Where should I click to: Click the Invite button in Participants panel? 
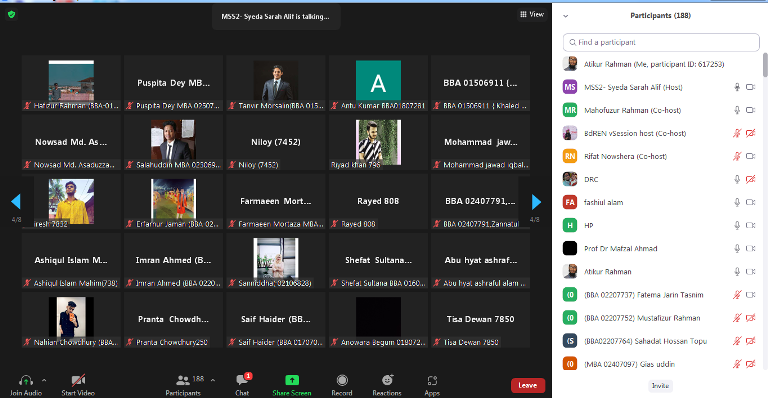pyautogui.click(x=660, y=386)
